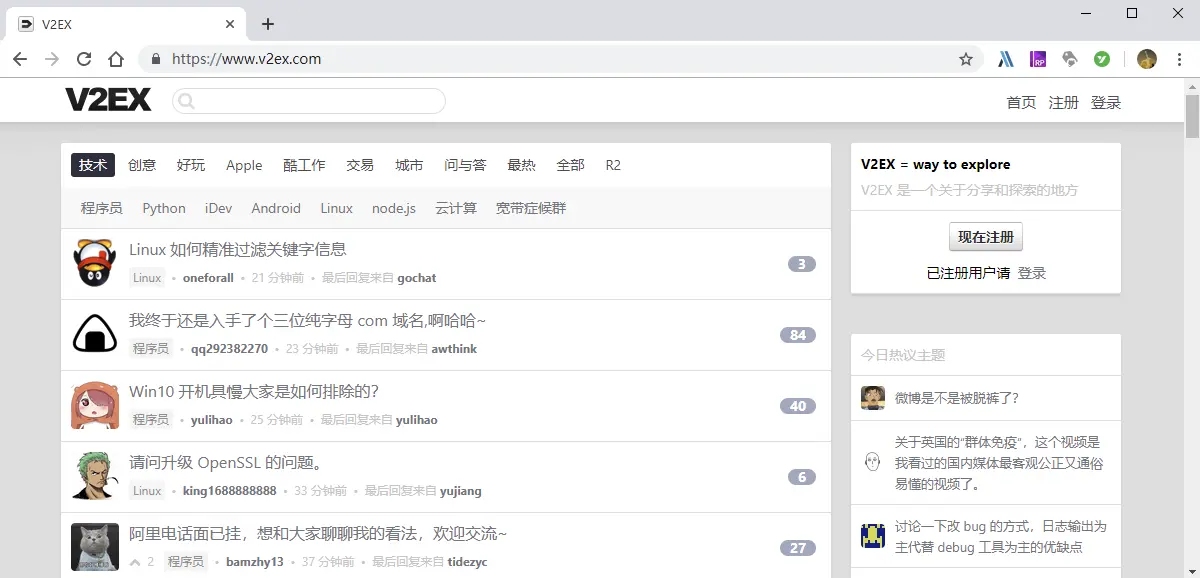Click reply count badge 27

[798, 548]
